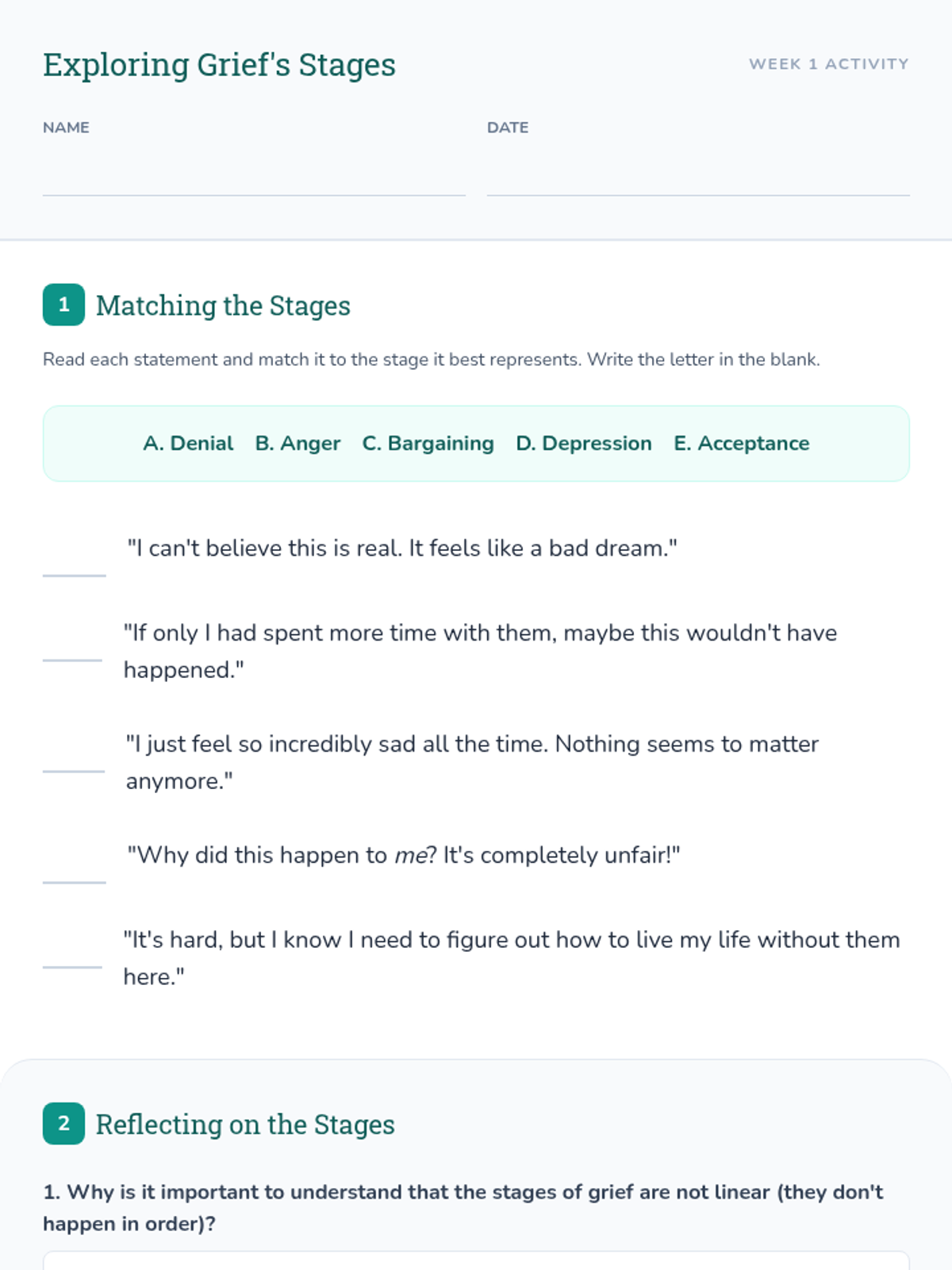
Task: Click the italic word "me" in statement
Action: pos(411,856)
